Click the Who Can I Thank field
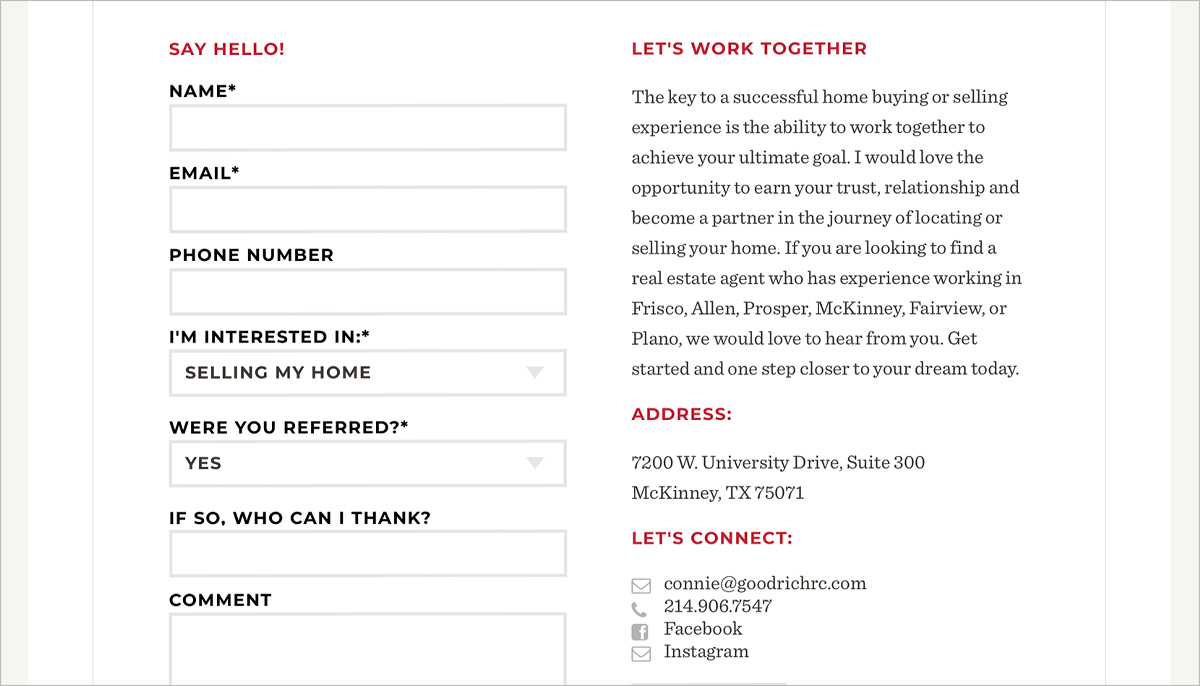The height and width of the screenshot is (686, 1200). pos(368,554)
